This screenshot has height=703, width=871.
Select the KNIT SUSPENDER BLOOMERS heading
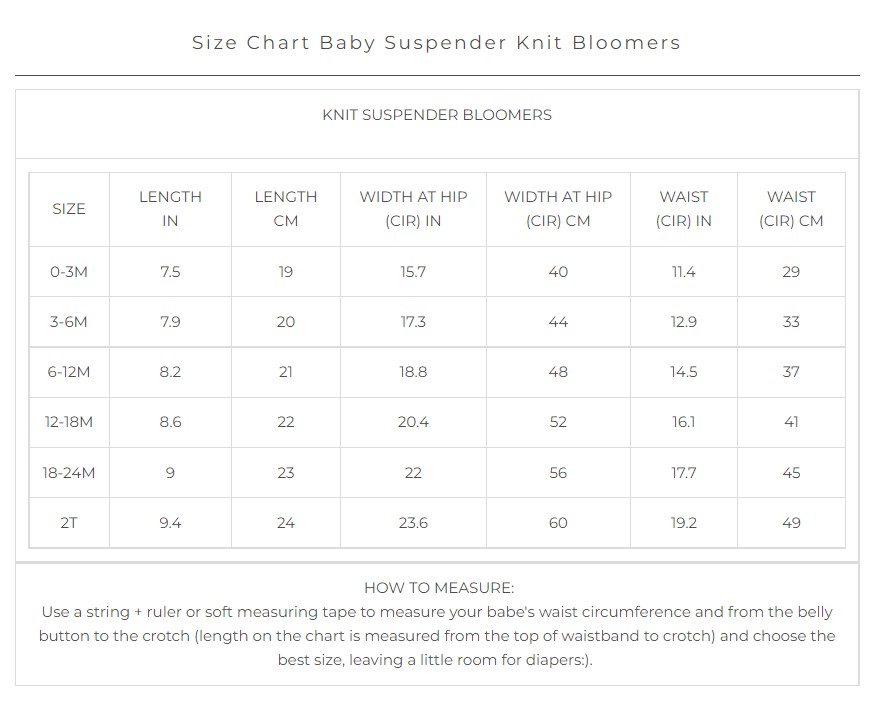pyautogui.click(x=437, y=115)
